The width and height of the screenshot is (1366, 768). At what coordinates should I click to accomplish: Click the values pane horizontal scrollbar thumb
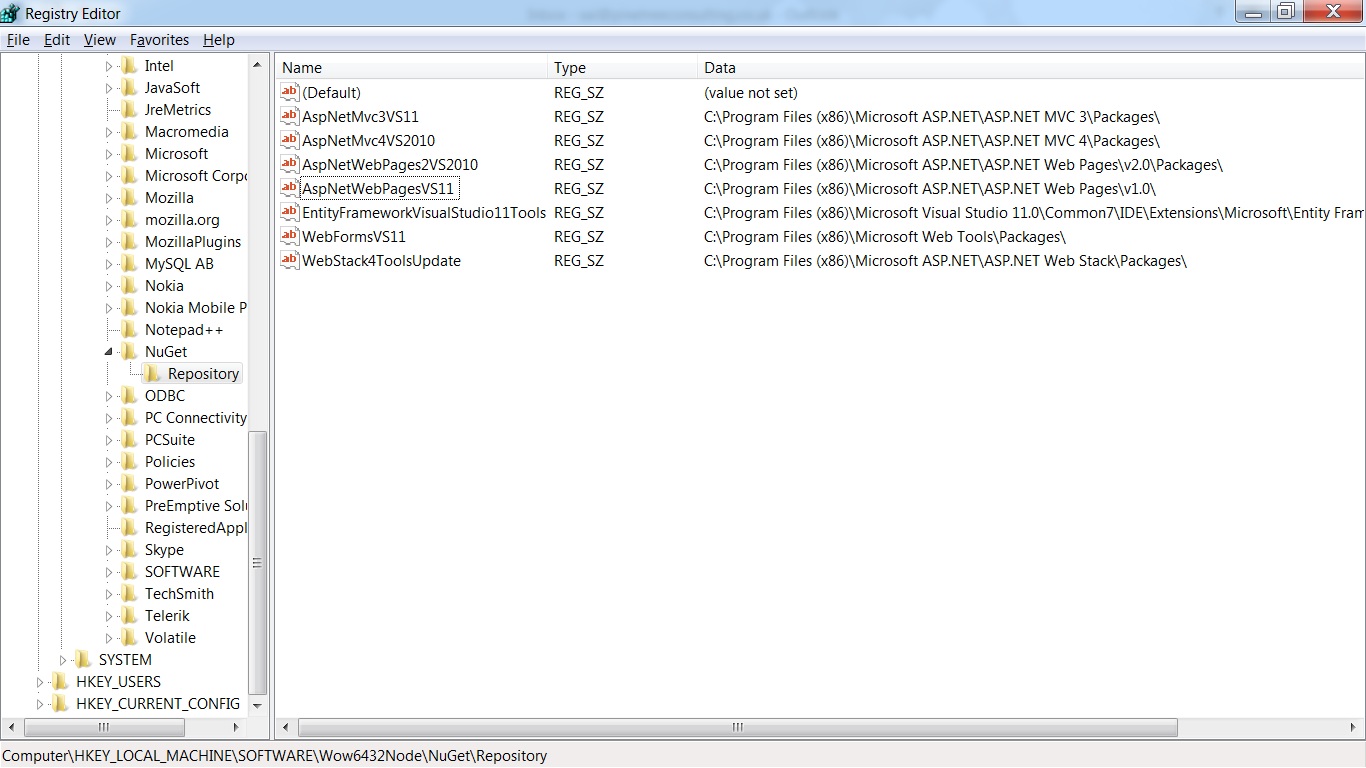(737, 727)
